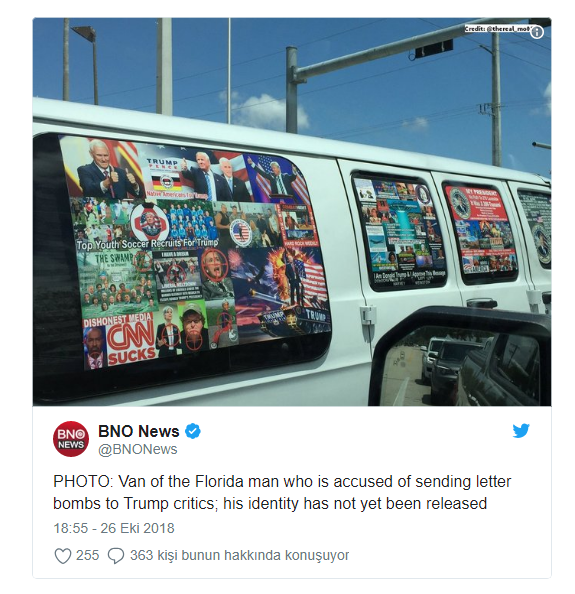
Task: Click the traffic light above the van
Action: pyautogui.click(x=434, y=48)
